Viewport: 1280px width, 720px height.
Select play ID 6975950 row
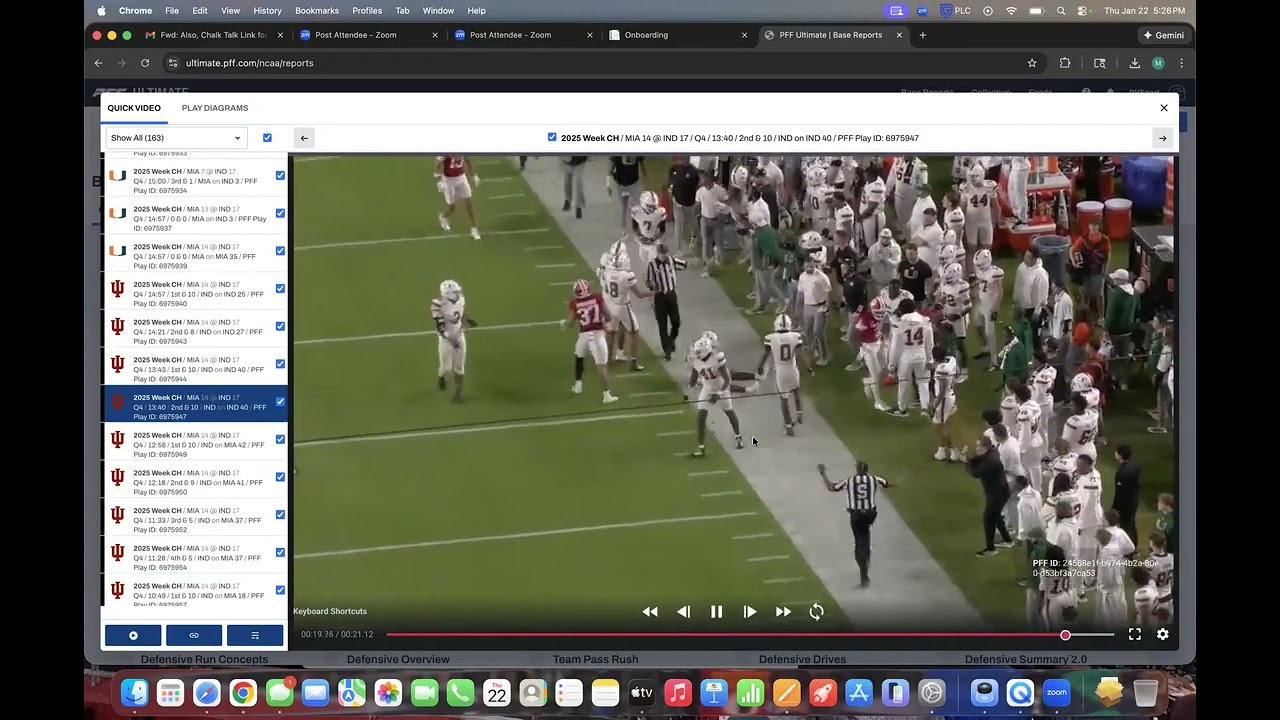click(195, 478)
